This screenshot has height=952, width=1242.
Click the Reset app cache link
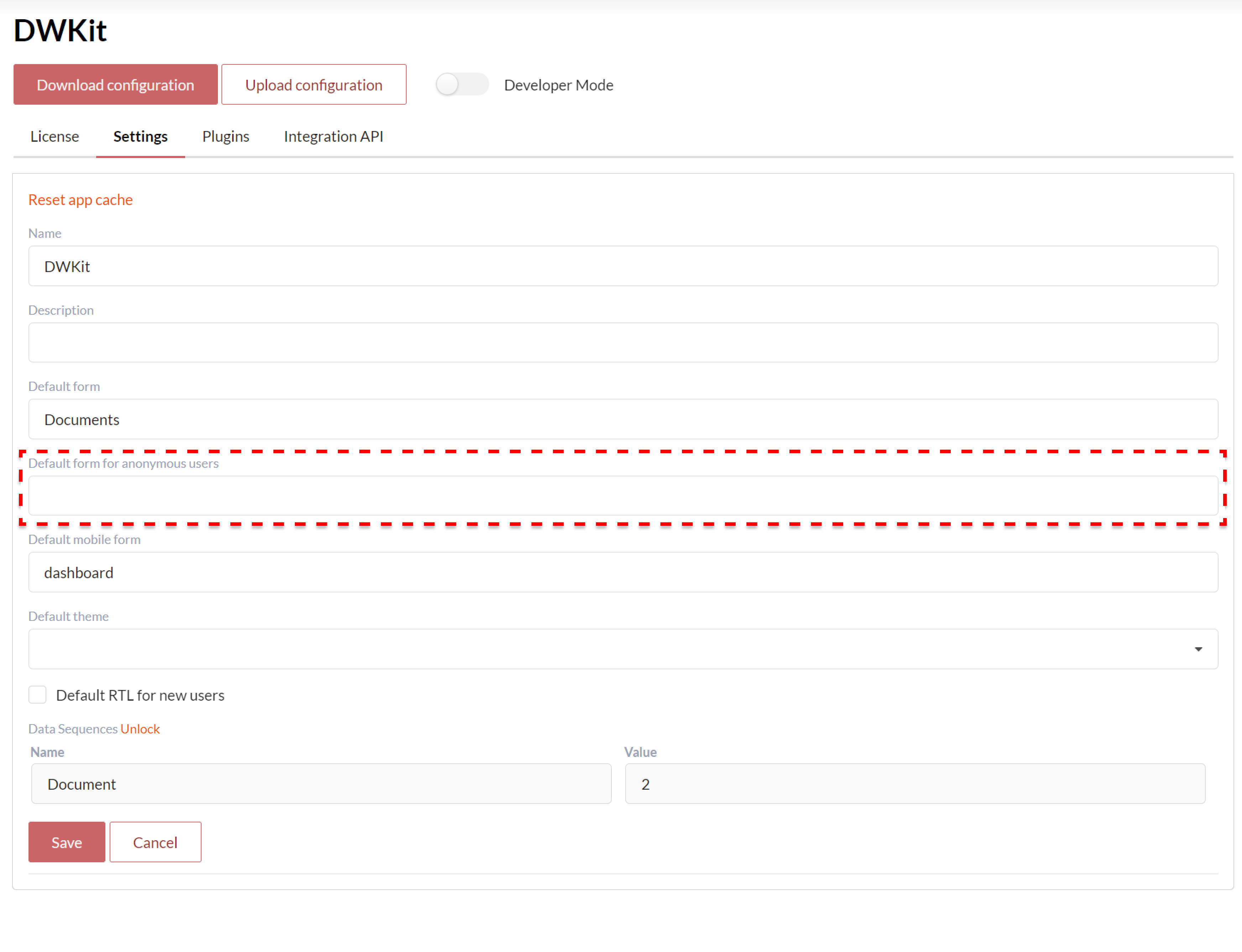coord(80,200)
